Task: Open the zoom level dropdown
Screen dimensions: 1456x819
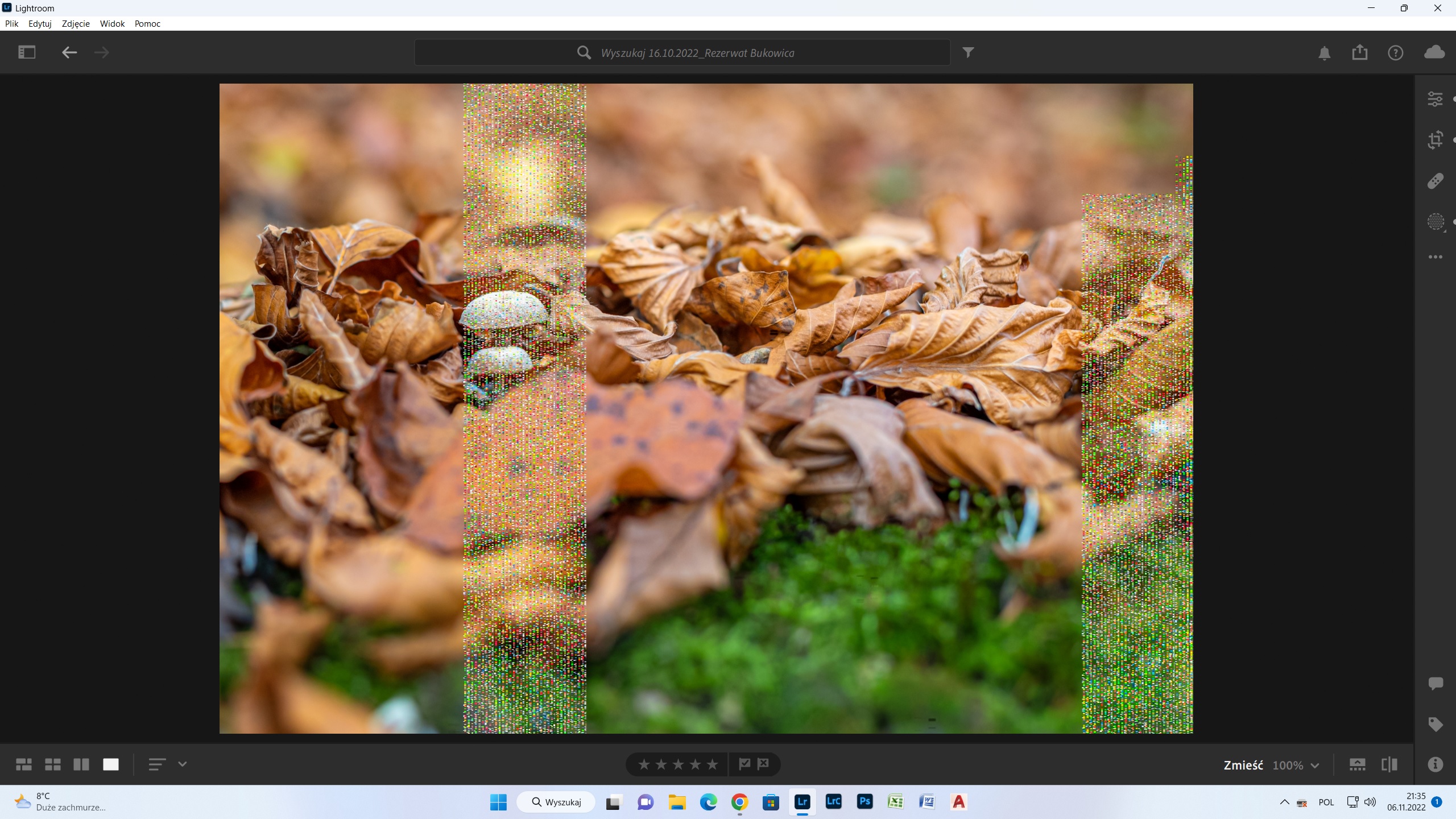Action: tap(1316, 765)
